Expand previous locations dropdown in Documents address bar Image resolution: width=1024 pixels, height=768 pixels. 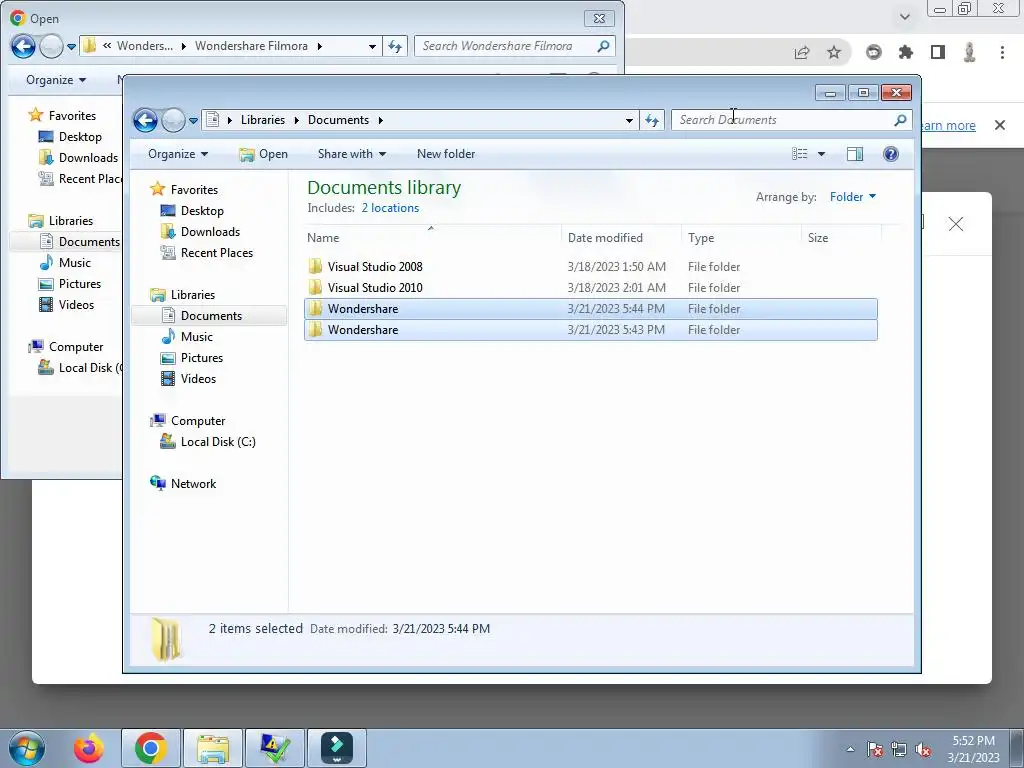tap(629, 120)
